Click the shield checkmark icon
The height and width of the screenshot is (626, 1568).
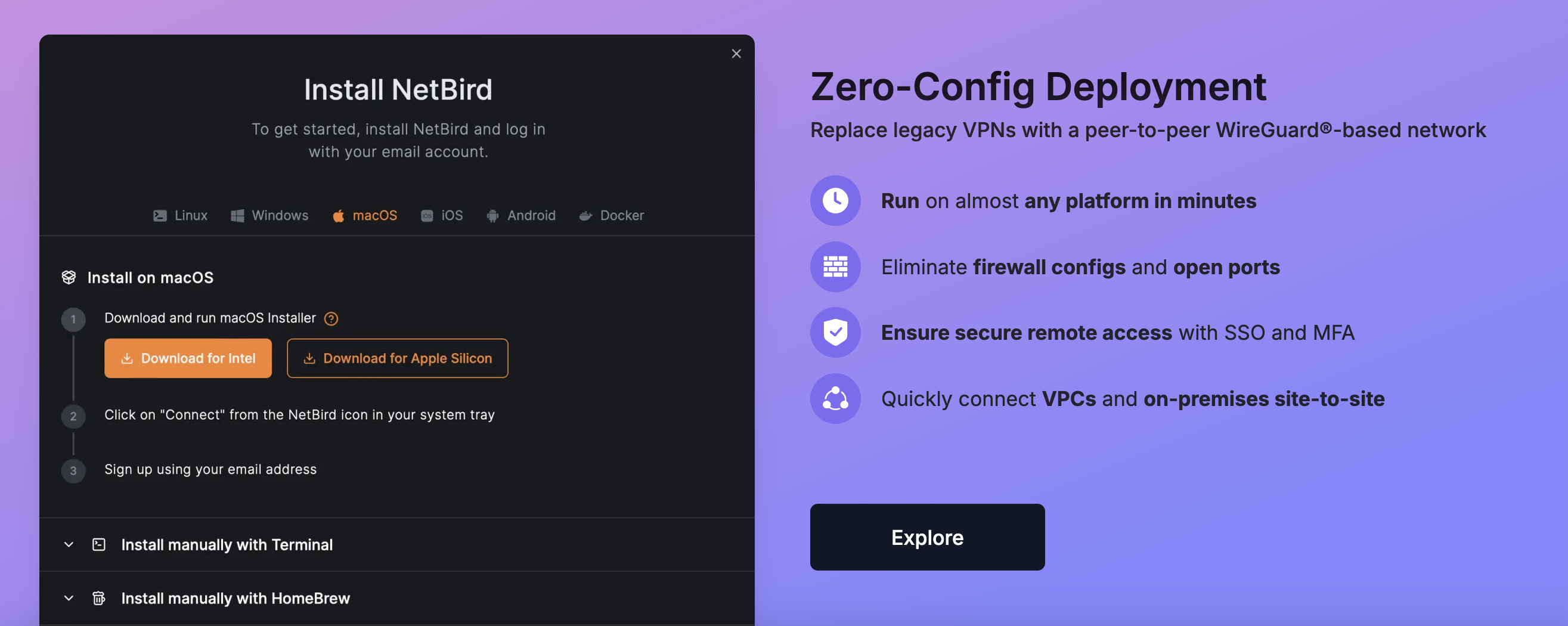(835, 333)
